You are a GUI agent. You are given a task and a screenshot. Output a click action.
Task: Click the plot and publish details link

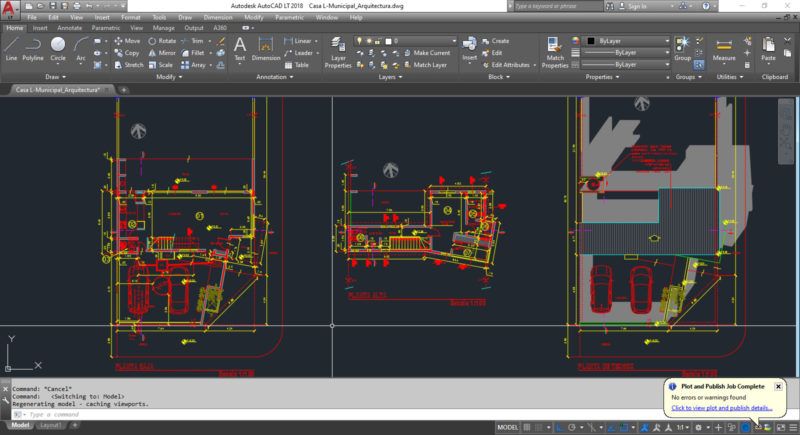[x=721, y=408]
